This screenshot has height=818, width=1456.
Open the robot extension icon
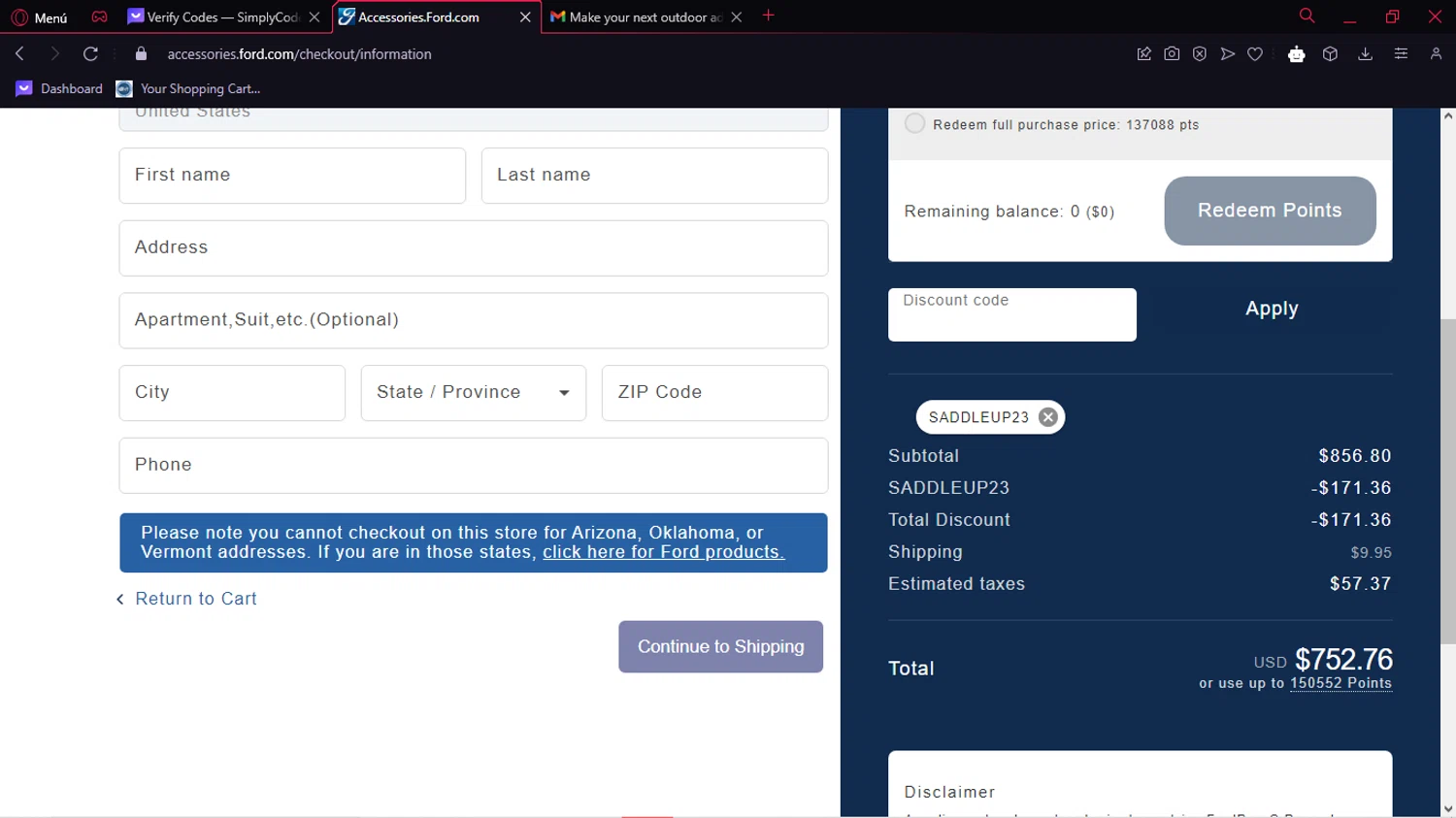pyautogui.click(x=1296, y=54)
